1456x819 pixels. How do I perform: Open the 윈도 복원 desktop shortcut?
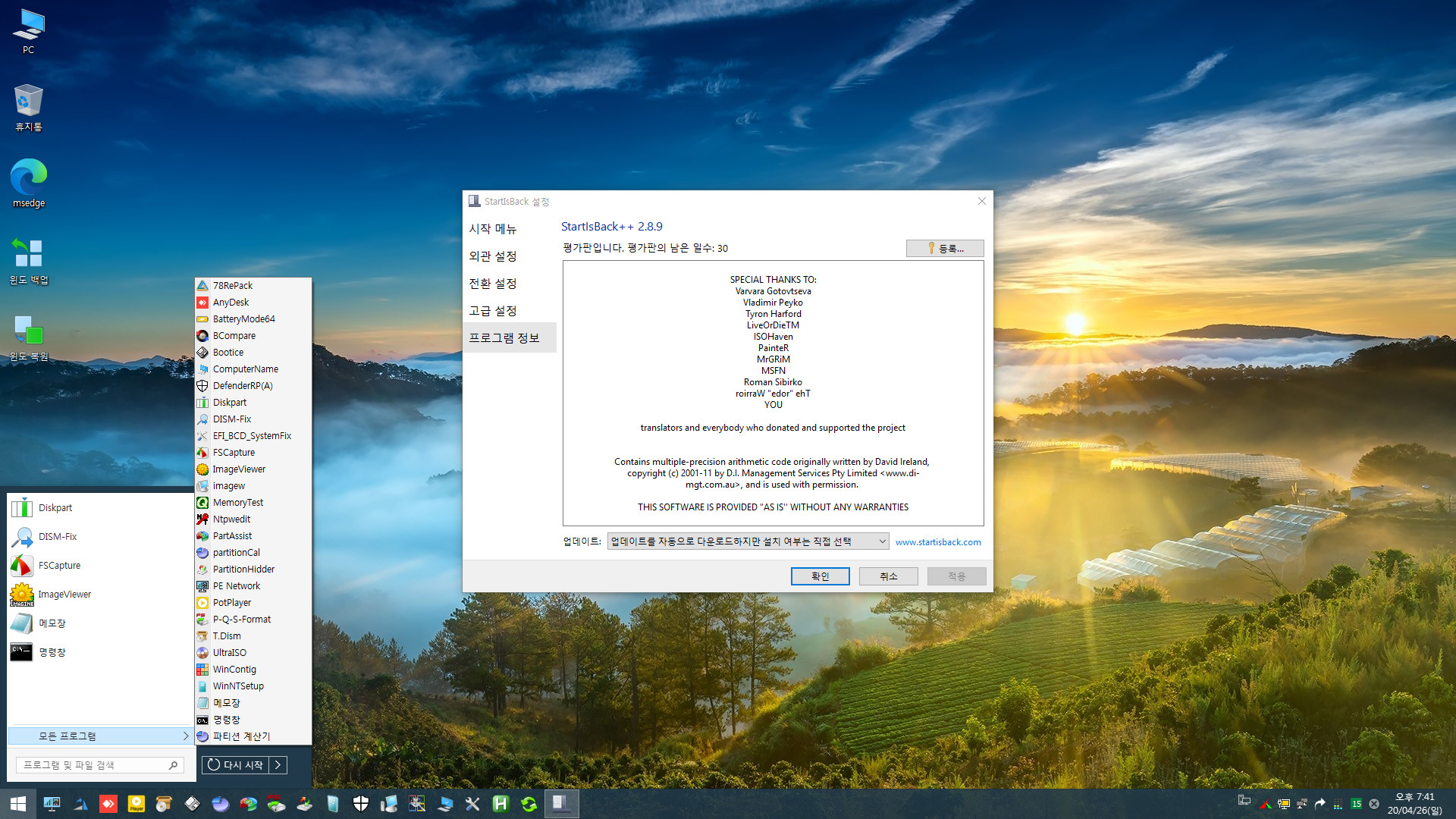(x=29, y=338)
